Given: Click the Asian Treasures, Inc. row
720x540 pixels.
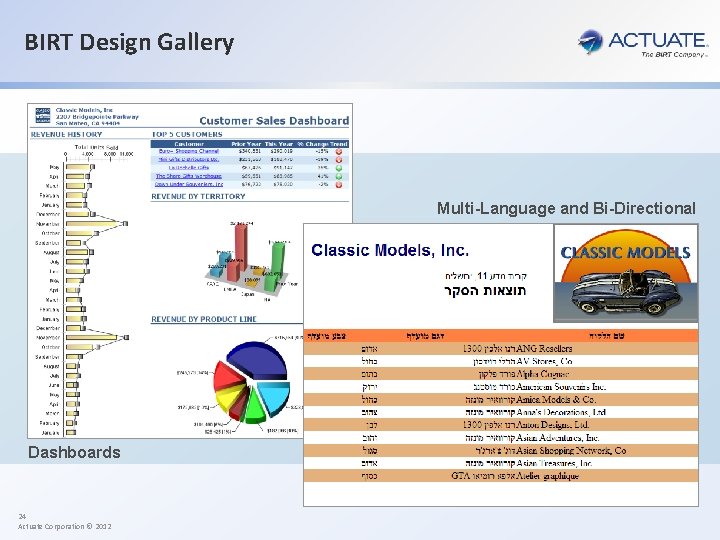Looking at the screenshot, I should click(501, 463).
